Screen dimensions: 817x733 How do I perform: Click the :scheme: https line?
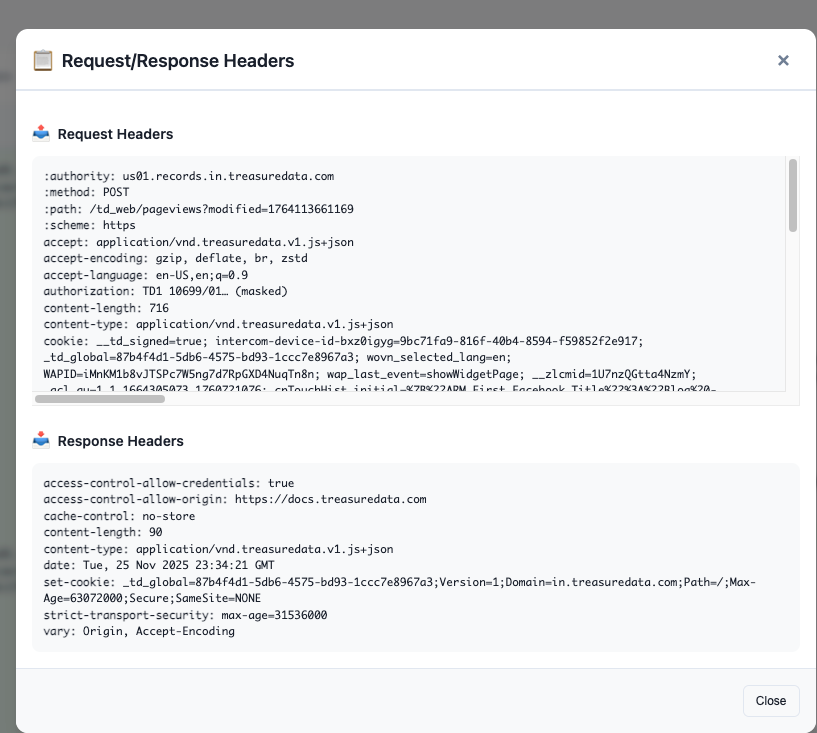(90, 225)
